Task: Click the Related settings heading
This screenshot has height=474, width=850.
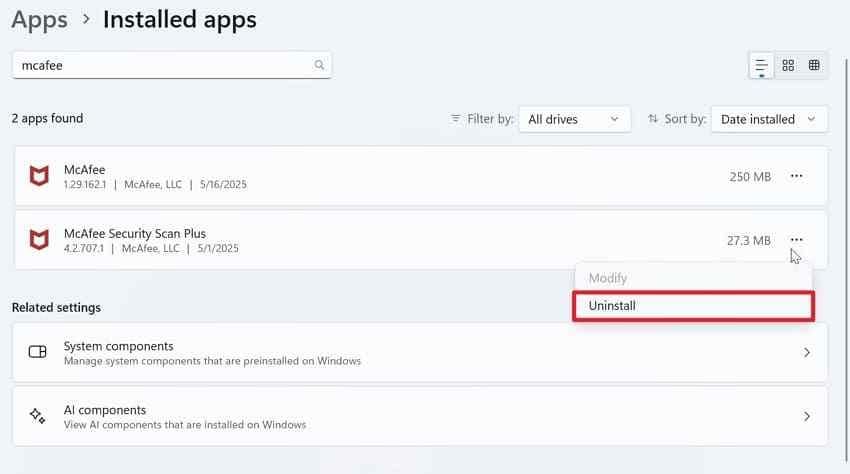Action: tap(56, 308)
